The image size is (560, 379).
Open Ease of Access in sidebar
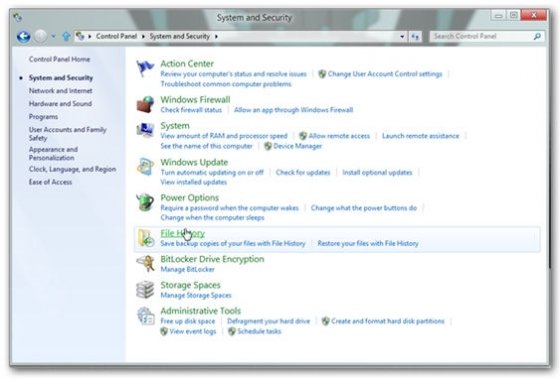[x=50, y=182]
